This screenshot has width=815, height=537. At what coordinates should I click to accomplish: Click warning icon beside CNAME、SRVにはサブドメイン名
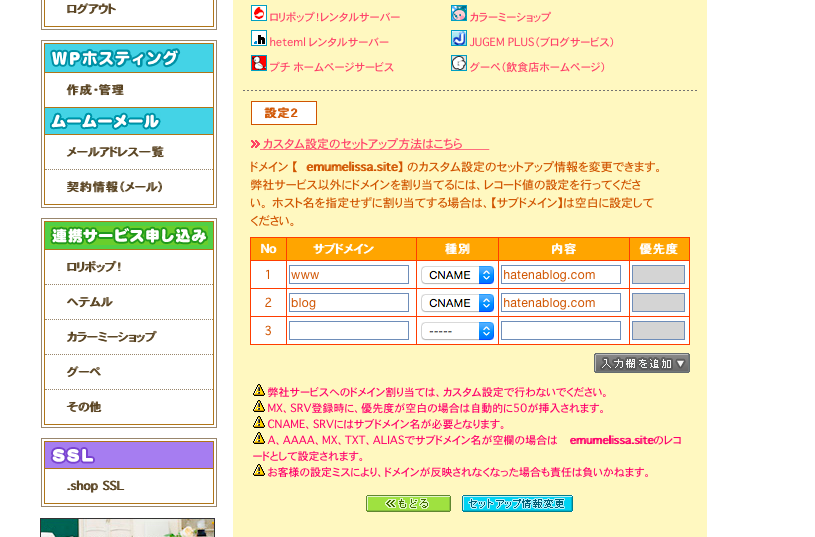(259, 422)
